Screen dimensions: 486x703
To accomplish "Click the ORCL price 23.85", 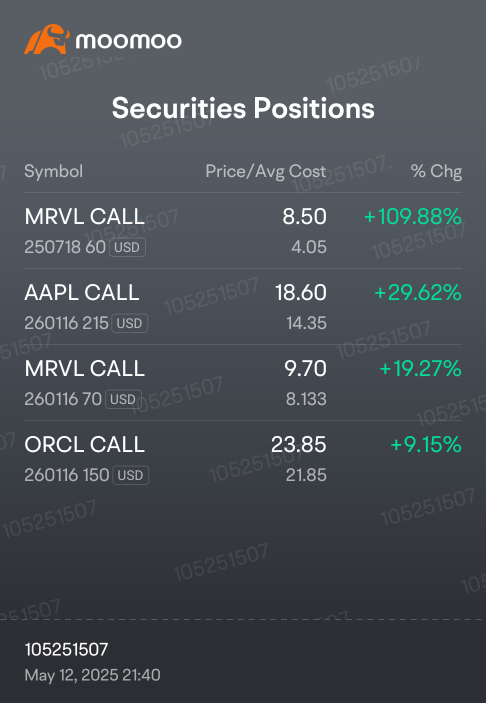I will [299, 445].
